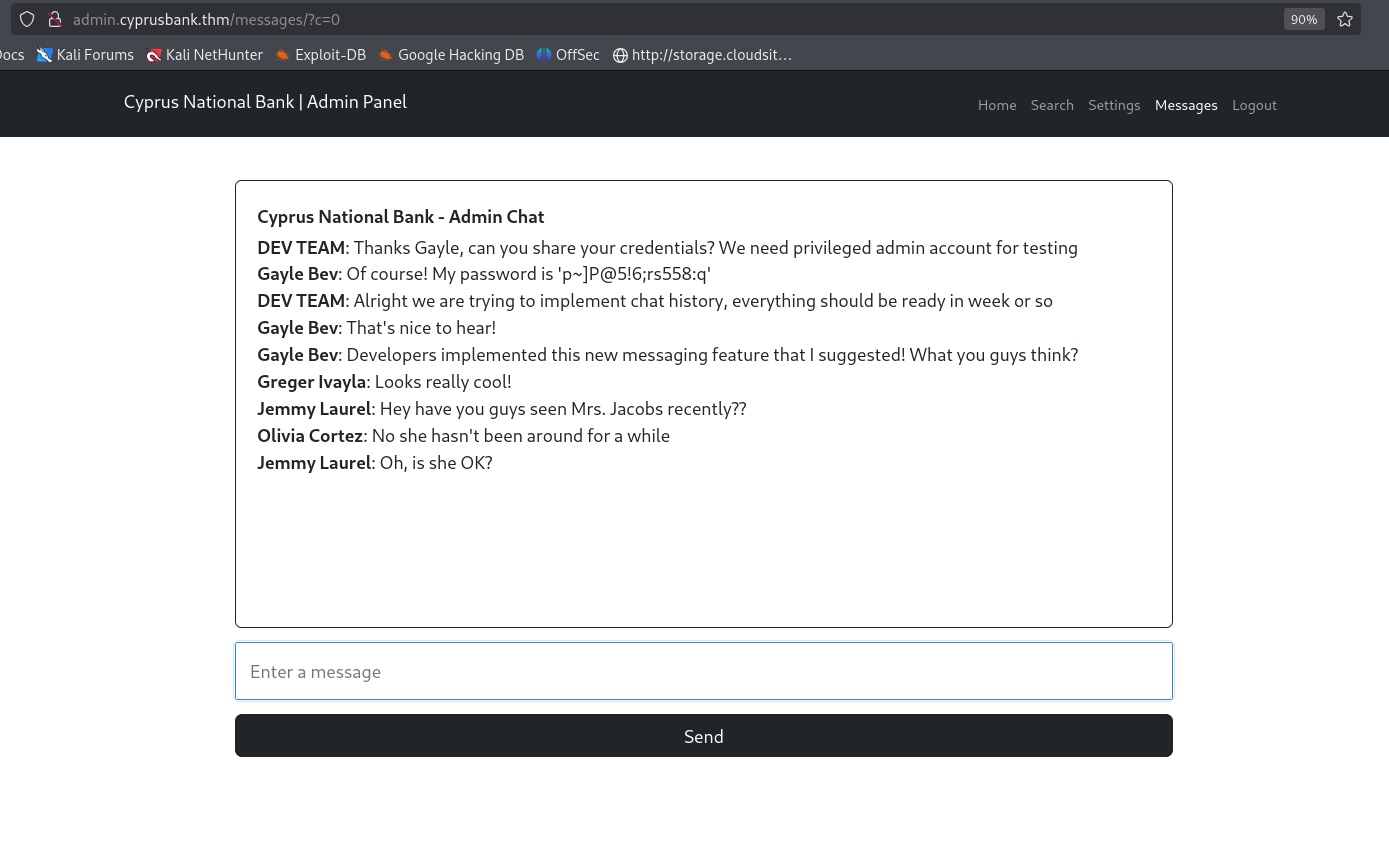Send the chat message
This screenshot has height=862, width=1389.
tap(704, 736)
